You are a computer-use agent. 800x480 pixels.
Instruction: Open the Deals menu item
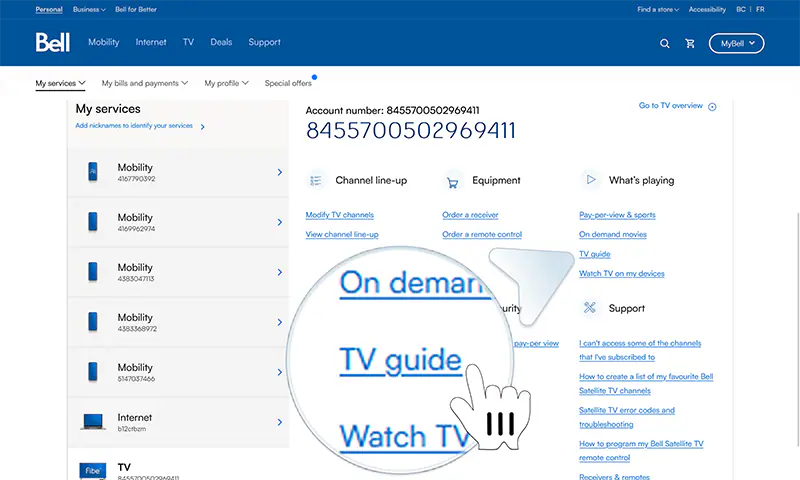(x=221, y=42)
